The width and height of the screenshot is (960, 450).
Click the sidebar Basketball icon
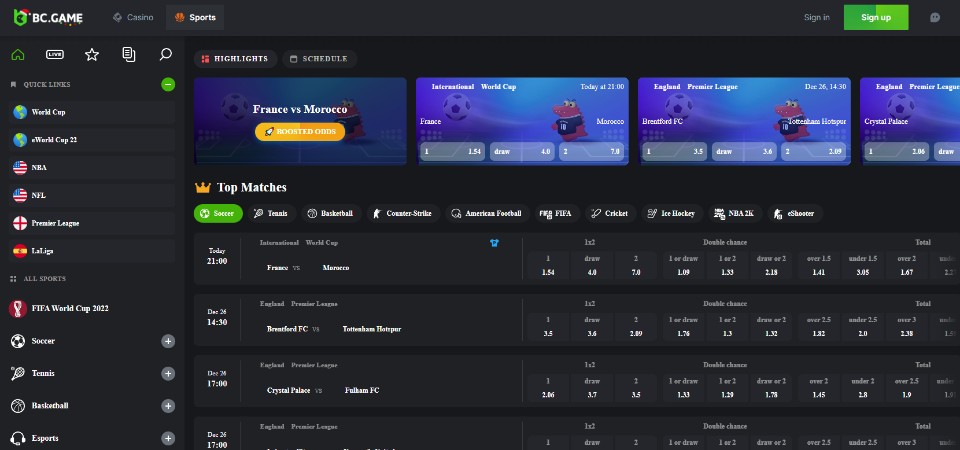(18, 406)
